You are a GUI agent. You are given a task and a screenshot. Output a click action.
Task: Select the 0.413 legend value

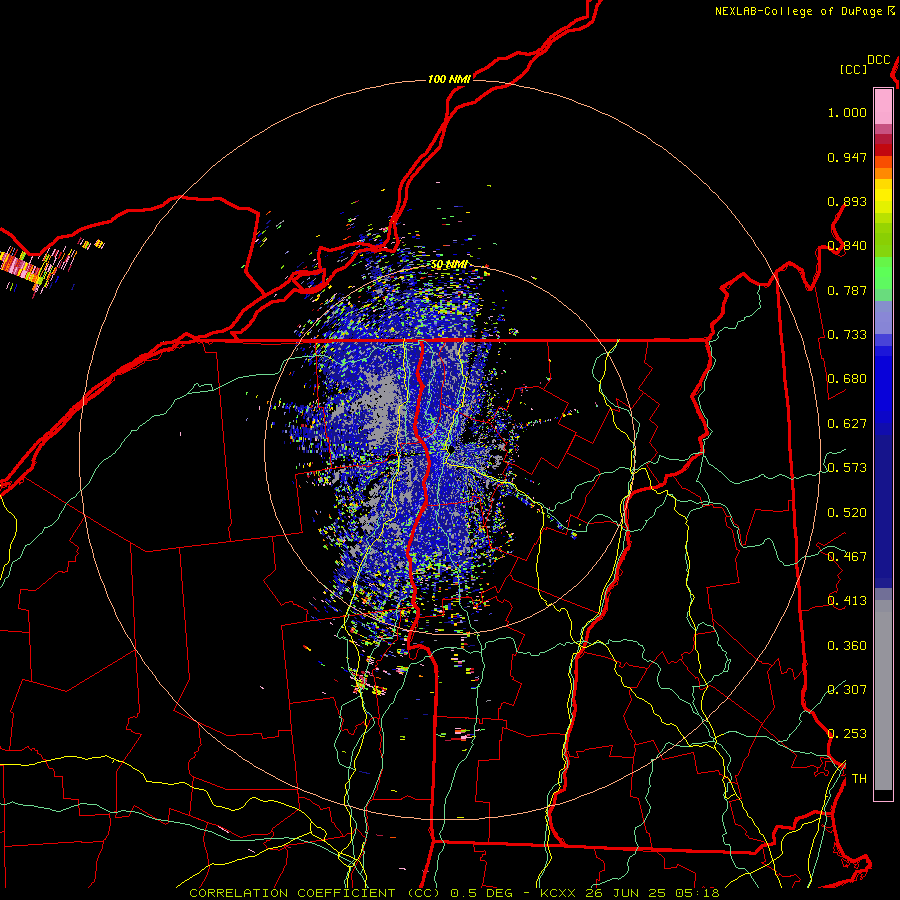pos(847,601)
